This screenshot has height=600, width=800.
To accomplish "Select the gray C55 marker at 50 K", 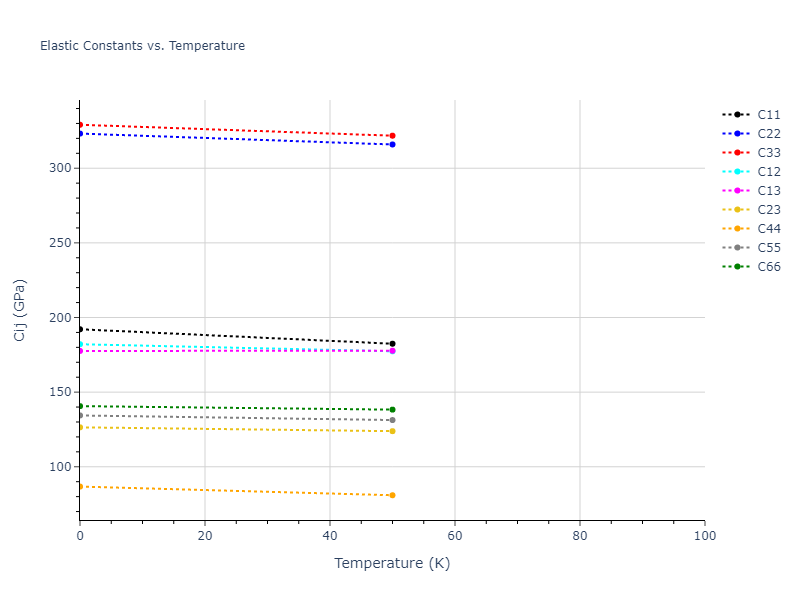I will pos(392,420).
